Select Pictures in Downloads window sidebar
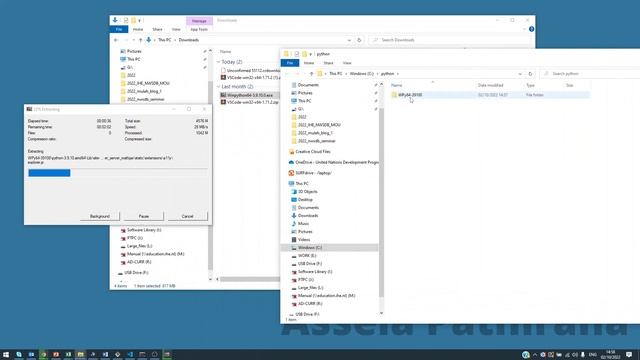 point(134,51)
